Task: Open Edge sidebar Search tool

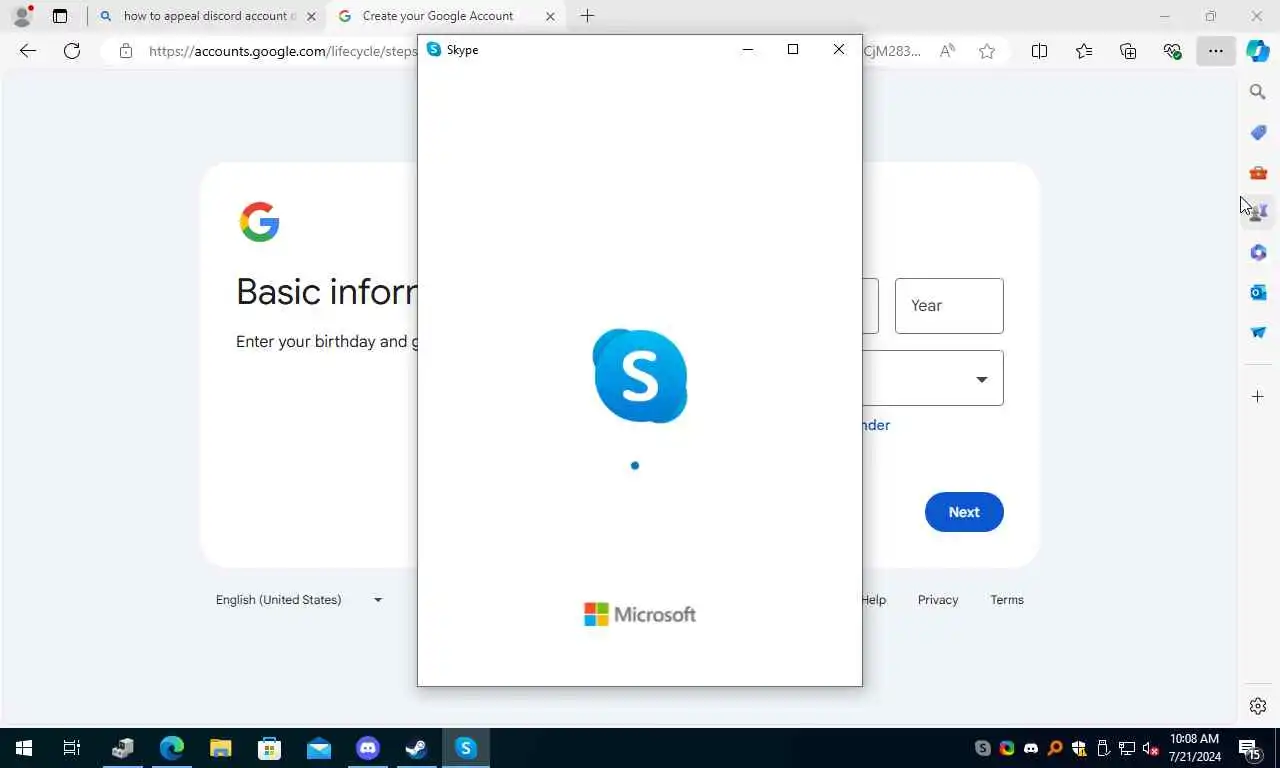Action: tap(1258, 92)
